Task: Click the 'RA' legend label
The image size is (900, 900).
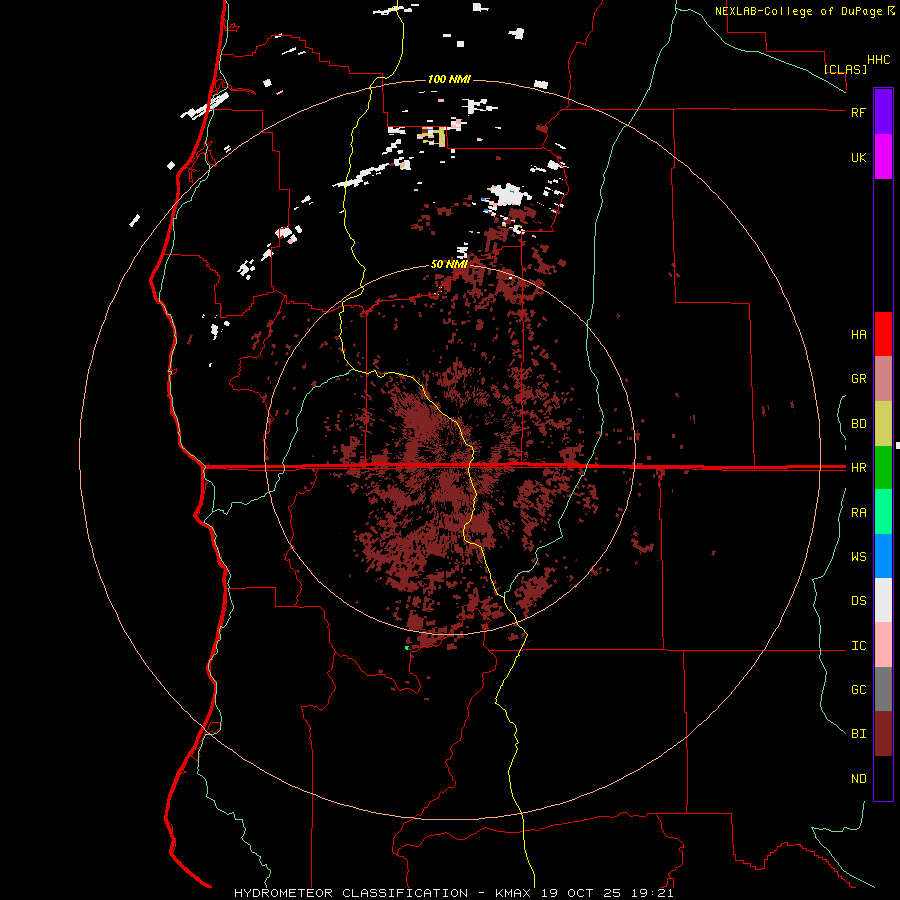Action: 858,513
